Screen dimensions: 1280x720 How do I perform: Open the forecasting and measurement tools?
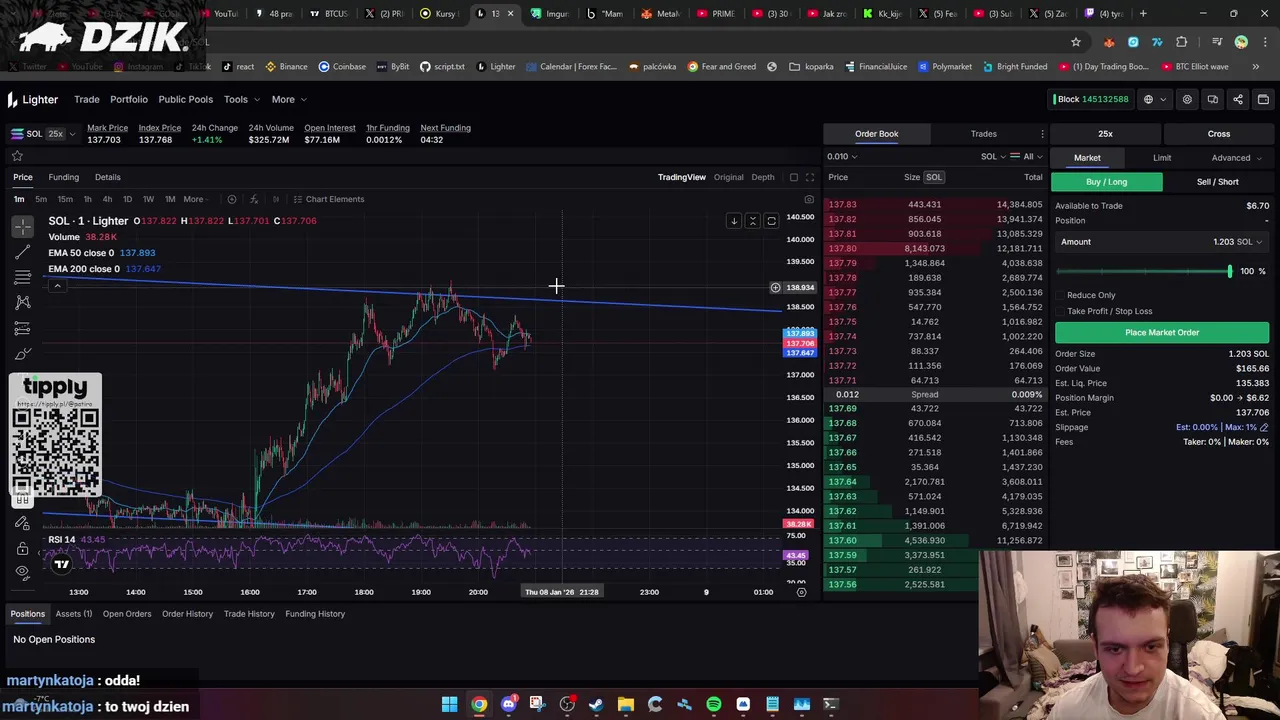[x=22, y=328]
